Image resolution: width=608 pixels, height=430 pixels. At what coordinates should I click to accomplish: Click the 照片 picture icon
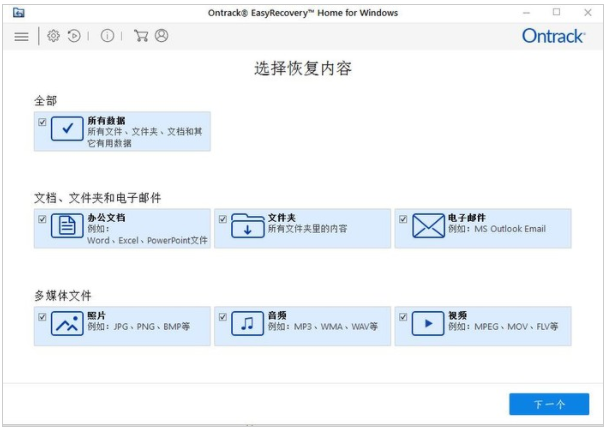point(67,325)
